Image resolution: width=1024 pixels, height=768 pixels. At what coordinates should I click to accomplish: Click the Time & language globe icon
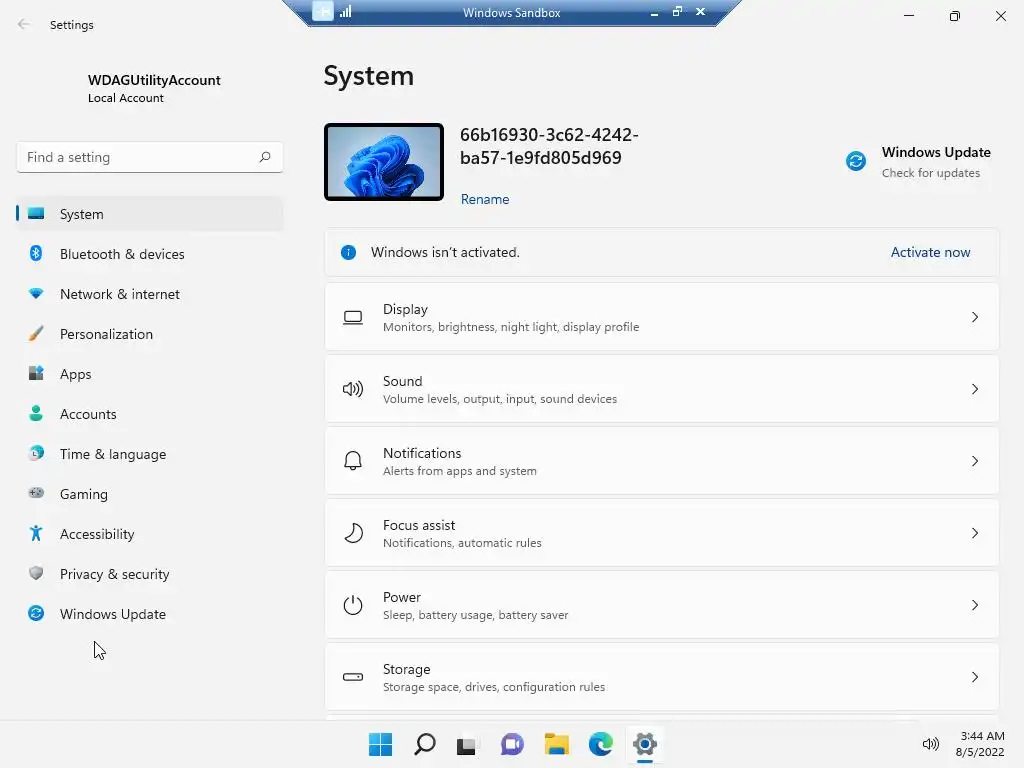pyautogui.click(x=36, y=453)
